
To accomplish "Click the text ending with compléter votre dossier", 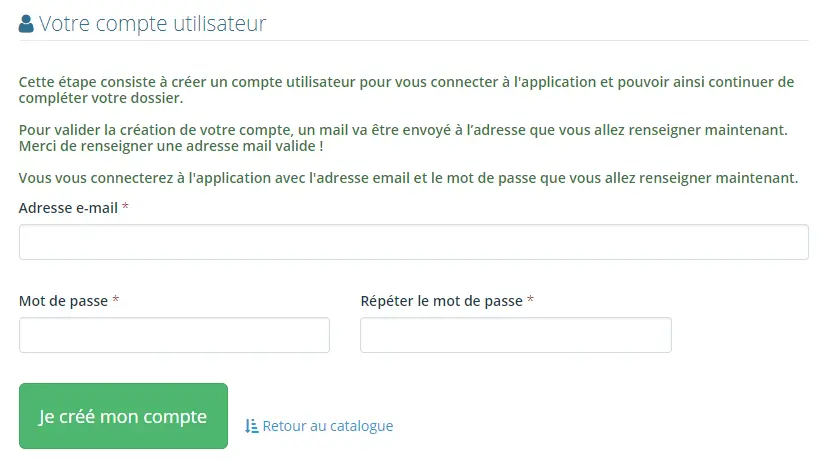I will (101, 98).
